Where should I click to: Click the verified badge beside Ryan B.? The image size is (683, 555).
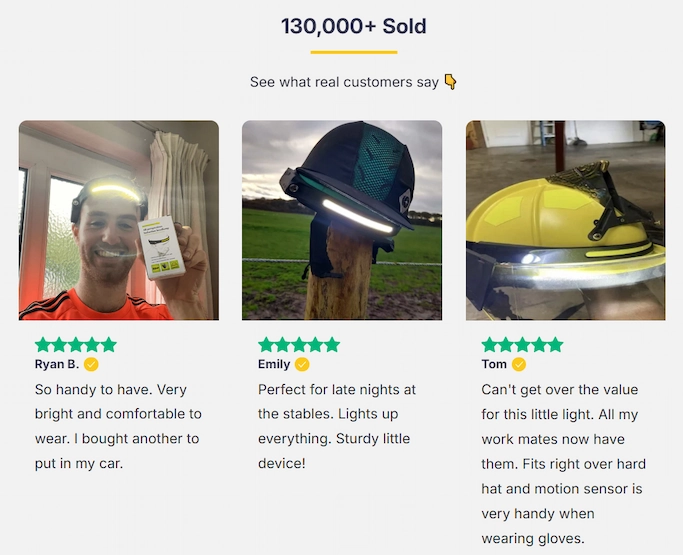point(91,364)
